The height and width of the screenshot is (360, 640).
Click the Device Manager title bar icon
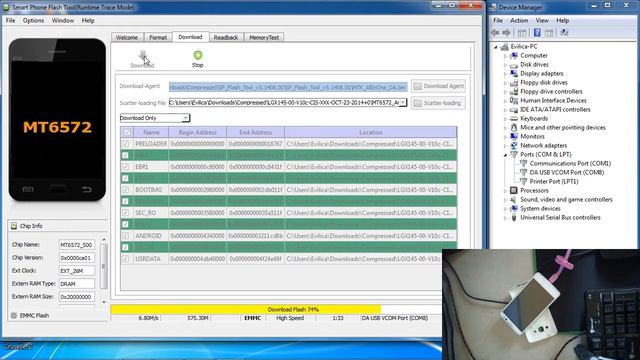pos(493,7)
